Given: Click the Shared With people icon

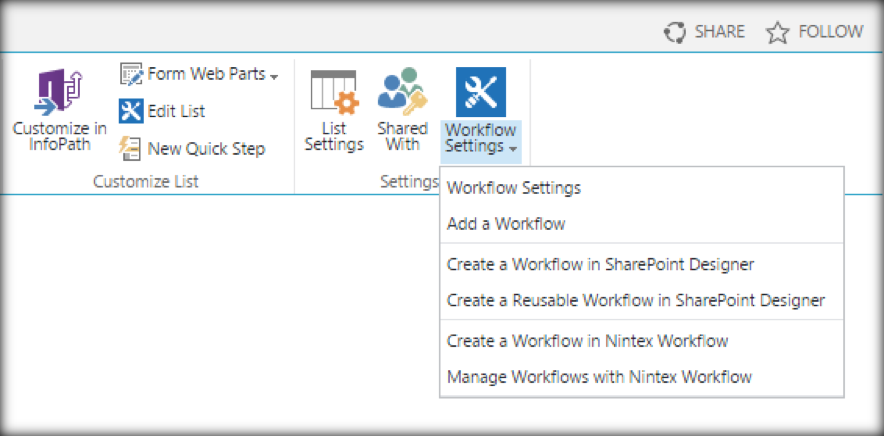Looking at the screenshot, I should click(x=402, y=93).
